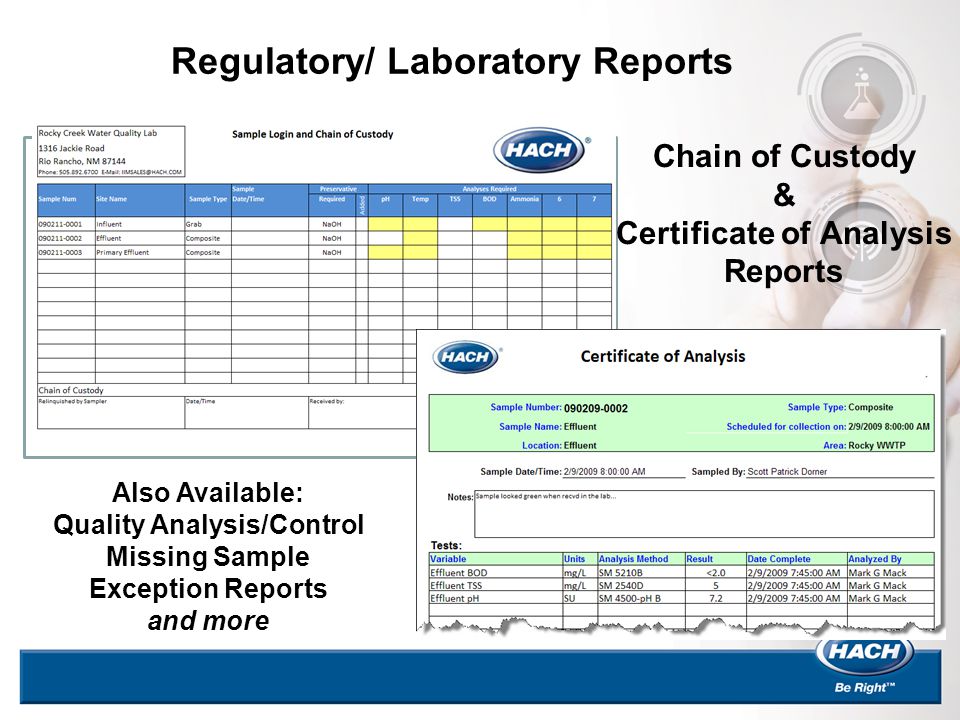960x720 pixels.
Task: Click the Analyses Required header band
Action: (x=489, y=189)
